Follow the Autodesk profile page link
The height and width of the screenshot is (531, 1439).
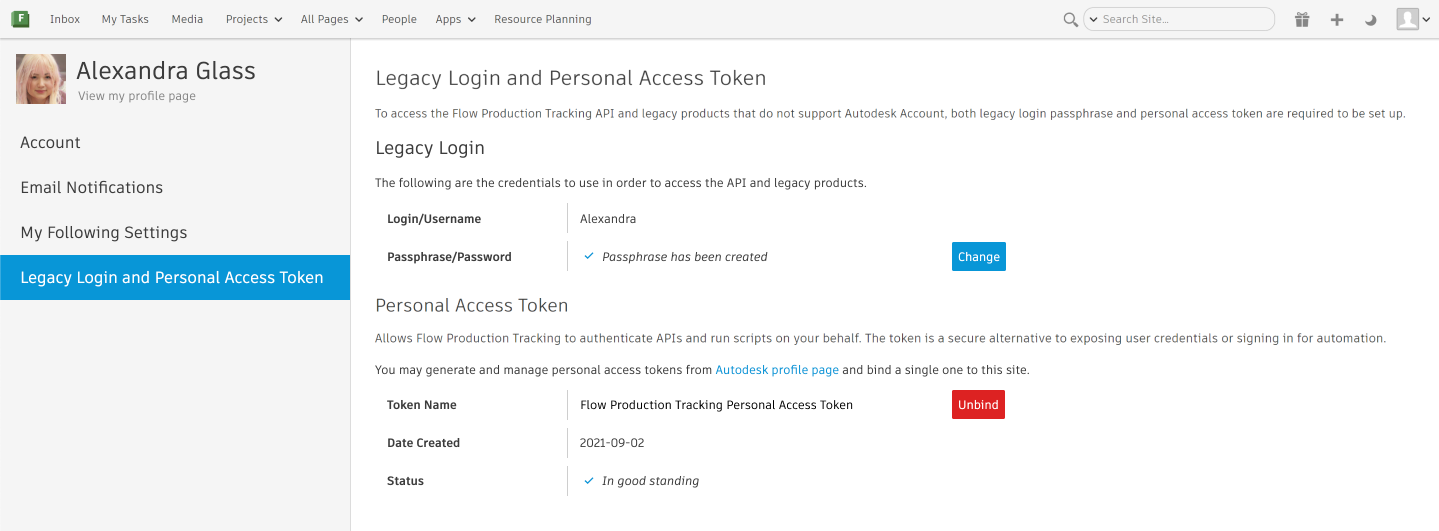point(777,370)
